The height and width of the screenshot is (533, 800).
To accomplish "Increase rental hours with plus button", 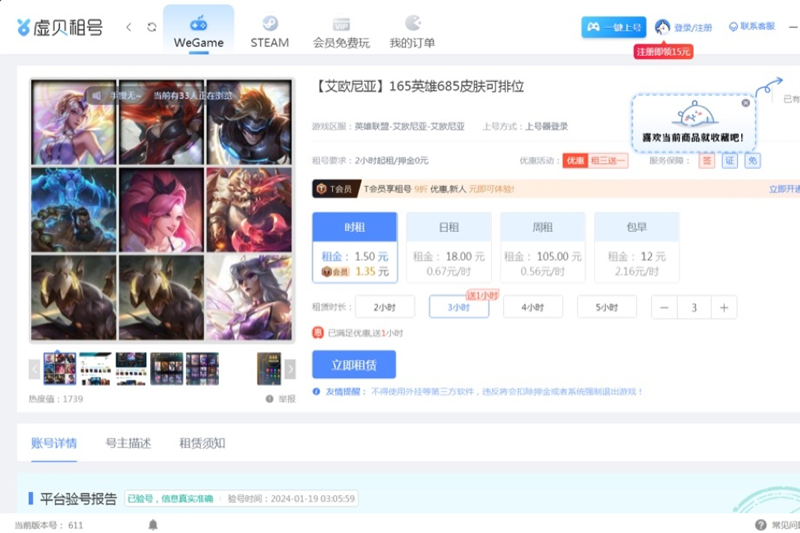I will 724,308.
